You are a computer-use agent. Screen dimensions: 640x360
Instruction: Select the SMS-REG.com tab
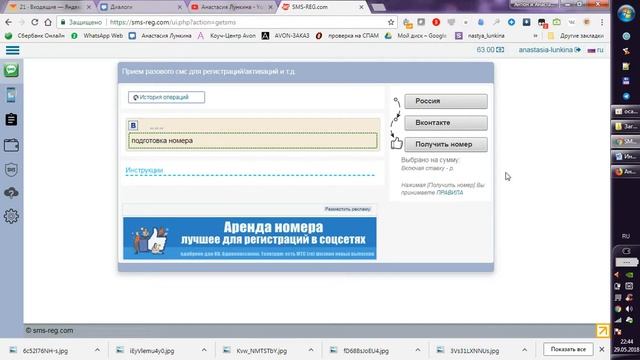pos(318,7)
